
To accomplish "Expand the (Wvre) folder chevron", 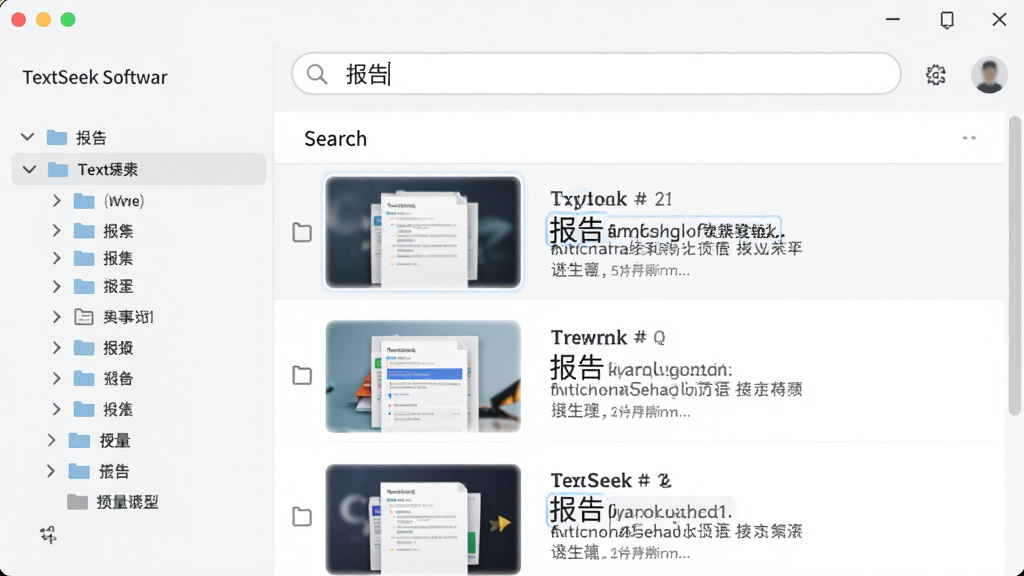I will 57,200.
